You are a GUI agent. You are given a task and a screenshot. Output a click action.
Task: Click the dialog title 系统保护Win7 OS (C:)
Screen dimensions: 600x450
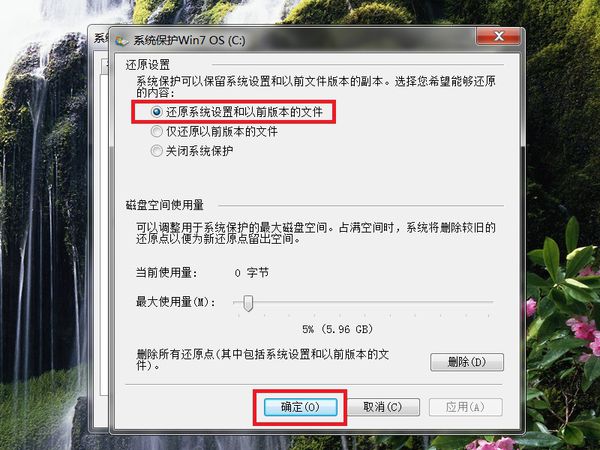coord(189,40)
